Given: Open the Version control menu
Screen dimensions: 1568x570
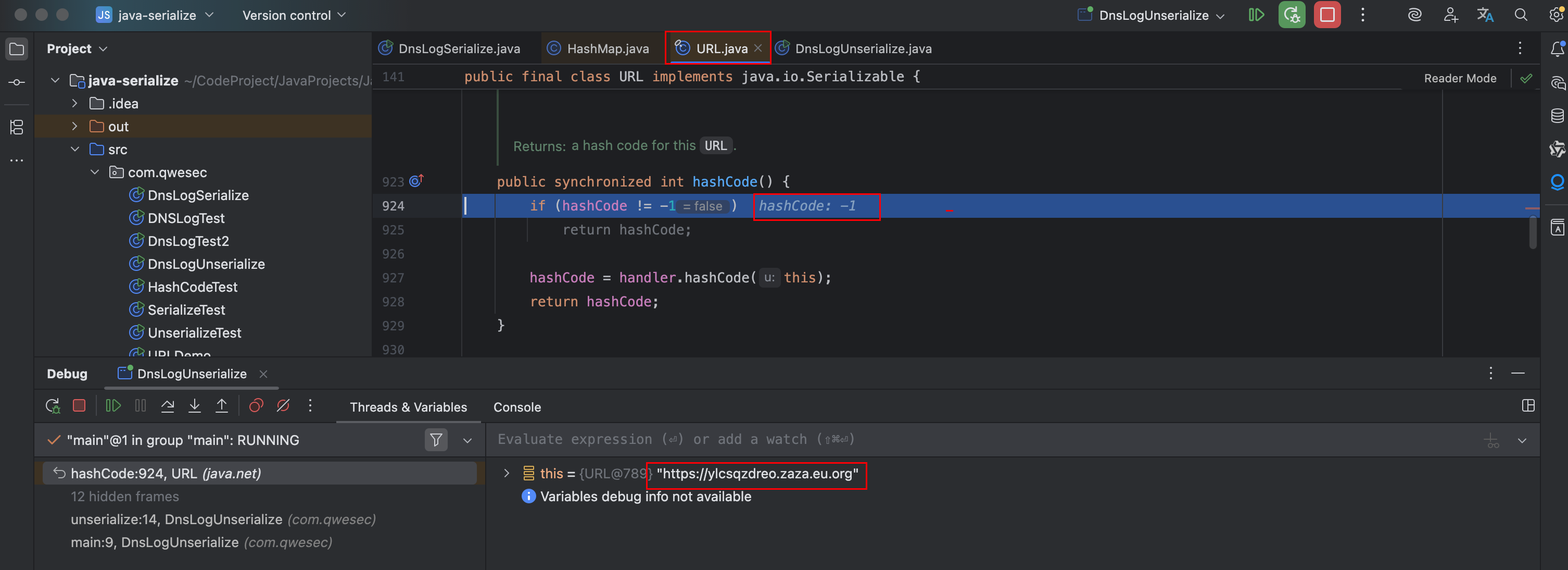Looking at the screenshot, I should point(294,15).
